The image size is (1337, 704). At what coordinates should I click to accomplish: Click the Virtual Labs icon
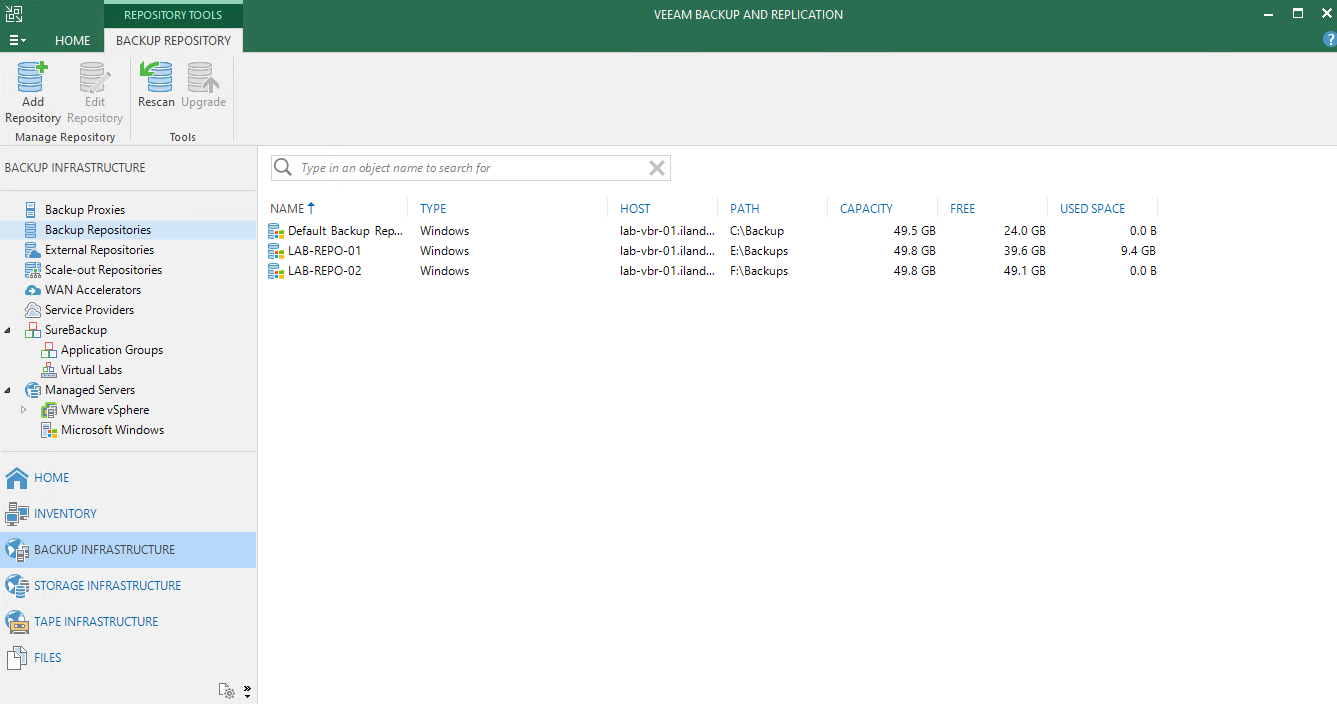tap(49, 370)
